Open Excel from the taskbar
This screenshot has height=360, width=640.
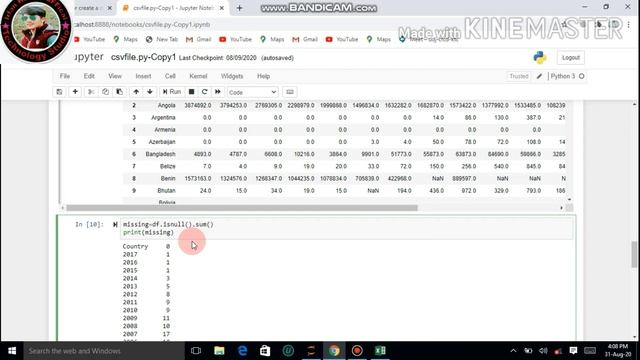click(x=380, y=351)
